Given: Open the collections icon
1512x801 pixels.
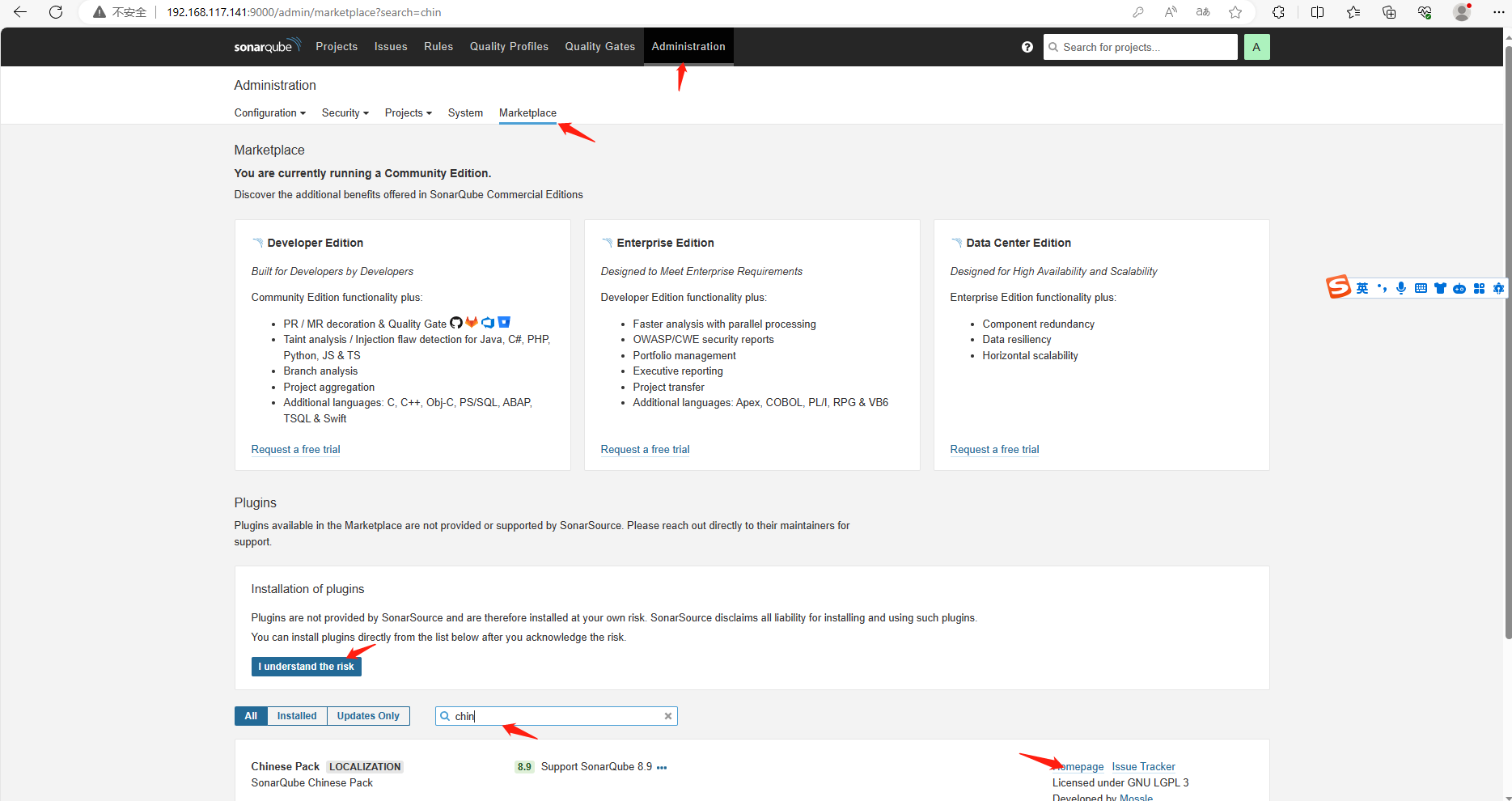Looking at the screenshot, I should pos(1389,12).
